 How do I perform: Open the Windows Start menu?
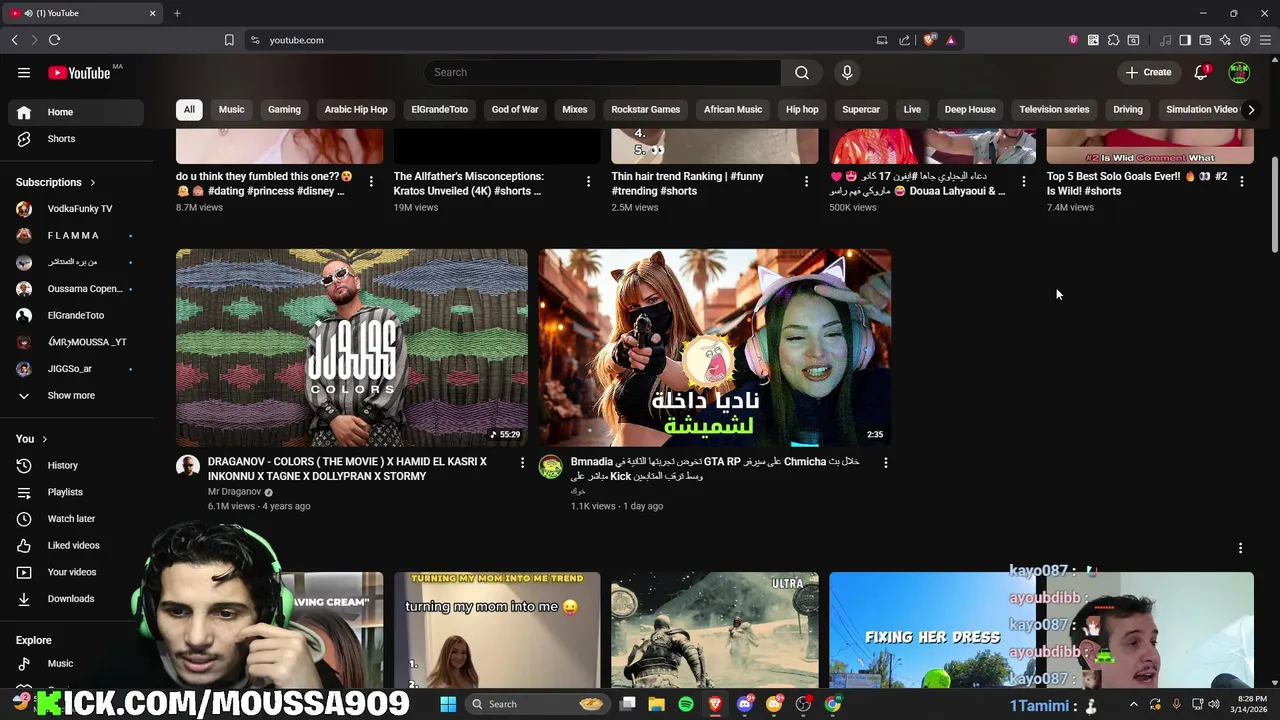coord(448,704)
